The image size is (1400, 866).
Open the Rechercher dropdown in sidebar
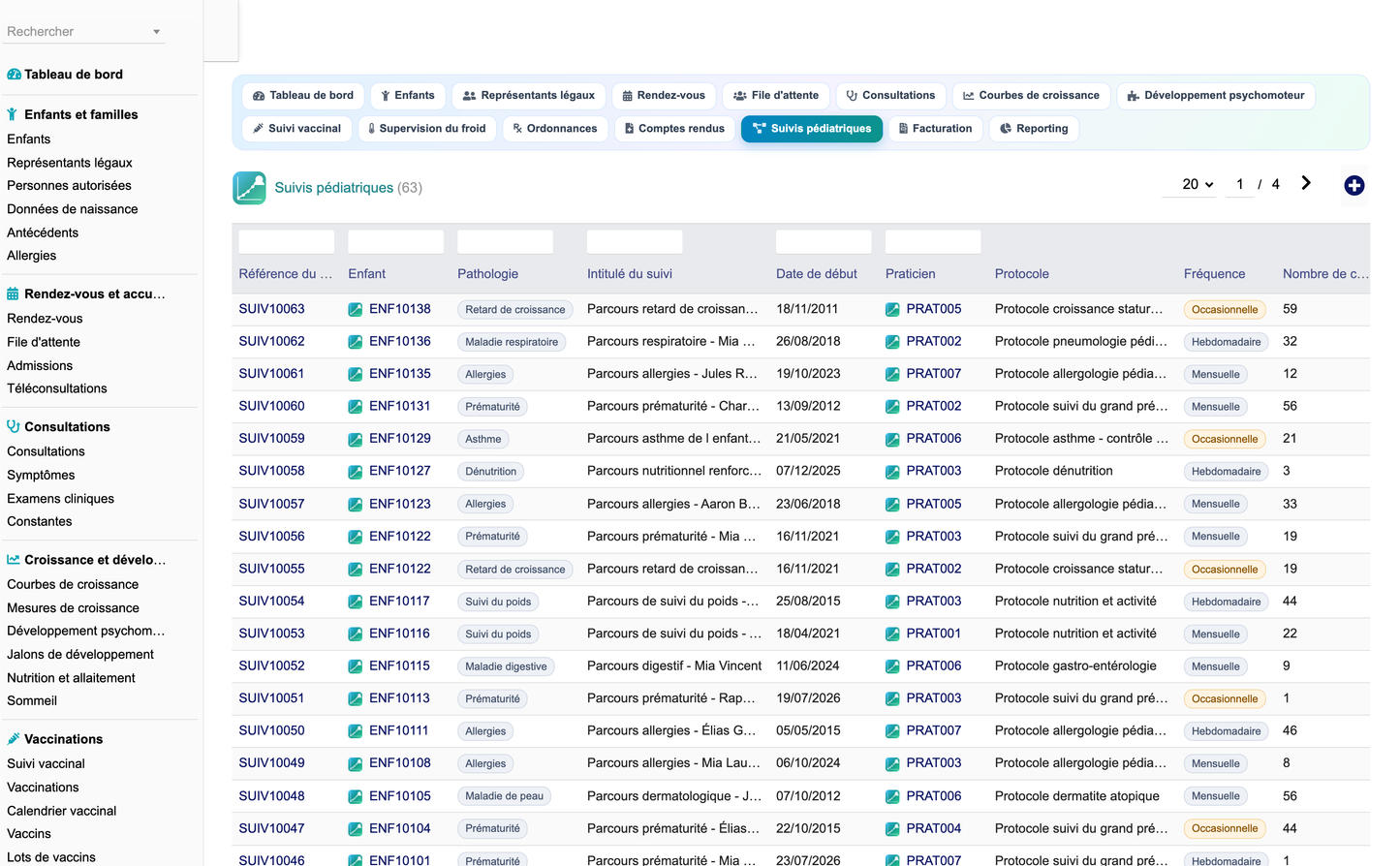coord(84,32)
